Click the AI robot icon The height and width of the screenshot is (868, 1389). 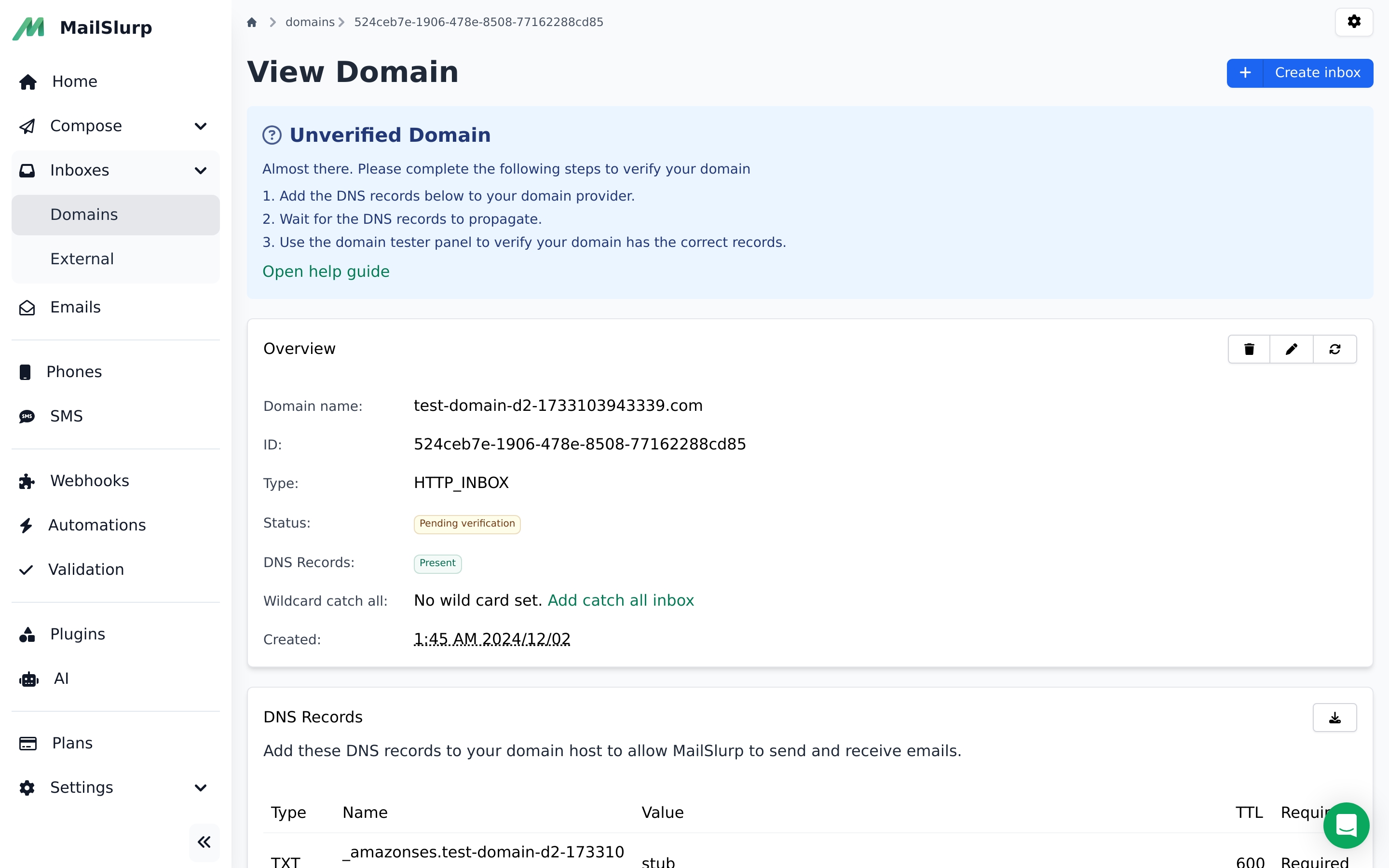tap(29, 678)
